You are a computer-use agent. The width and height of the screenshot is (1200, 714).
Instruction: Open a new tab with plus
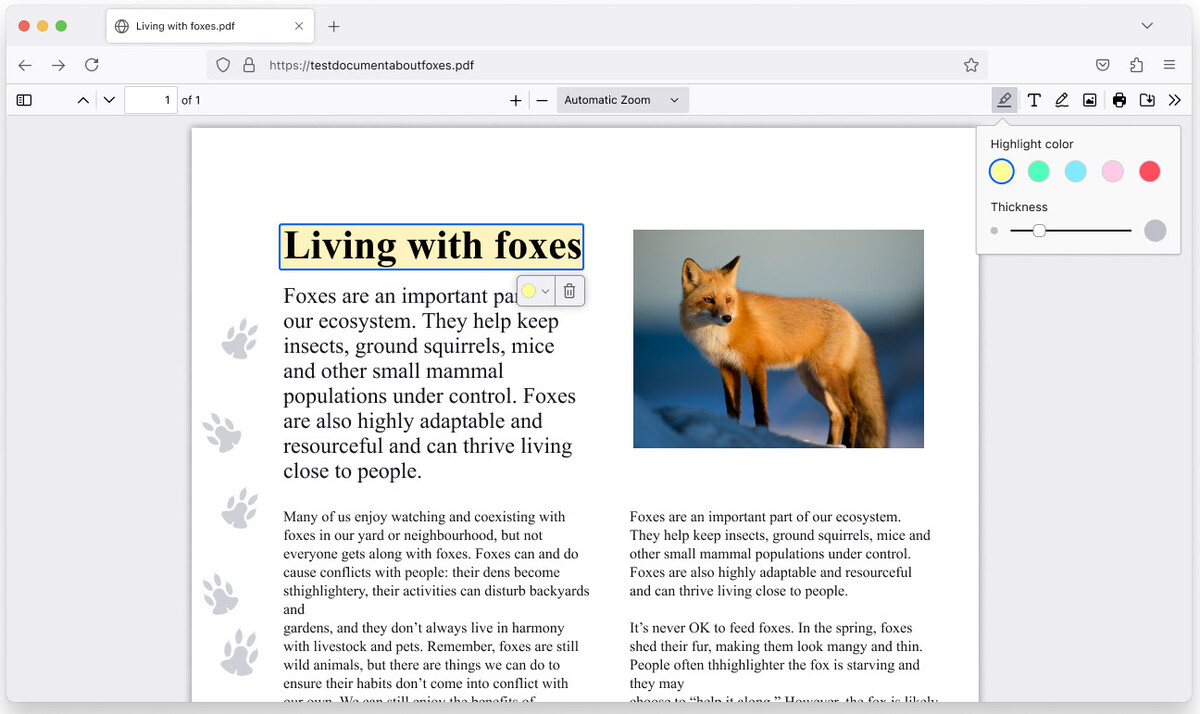coord(334,26)
